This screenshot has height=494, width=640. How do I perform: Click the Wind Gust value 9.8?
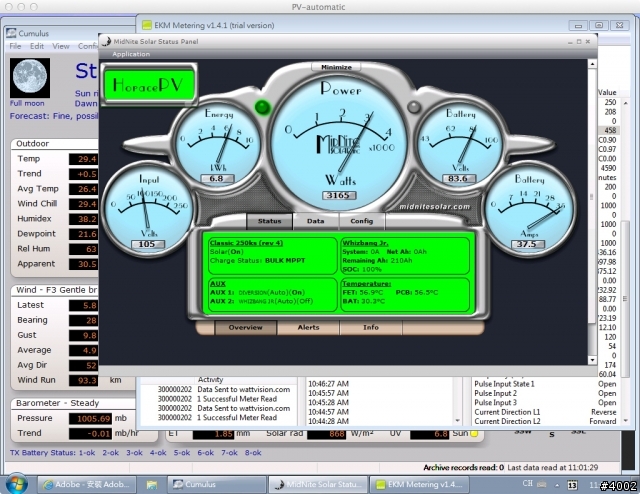[x=83, y=335]
